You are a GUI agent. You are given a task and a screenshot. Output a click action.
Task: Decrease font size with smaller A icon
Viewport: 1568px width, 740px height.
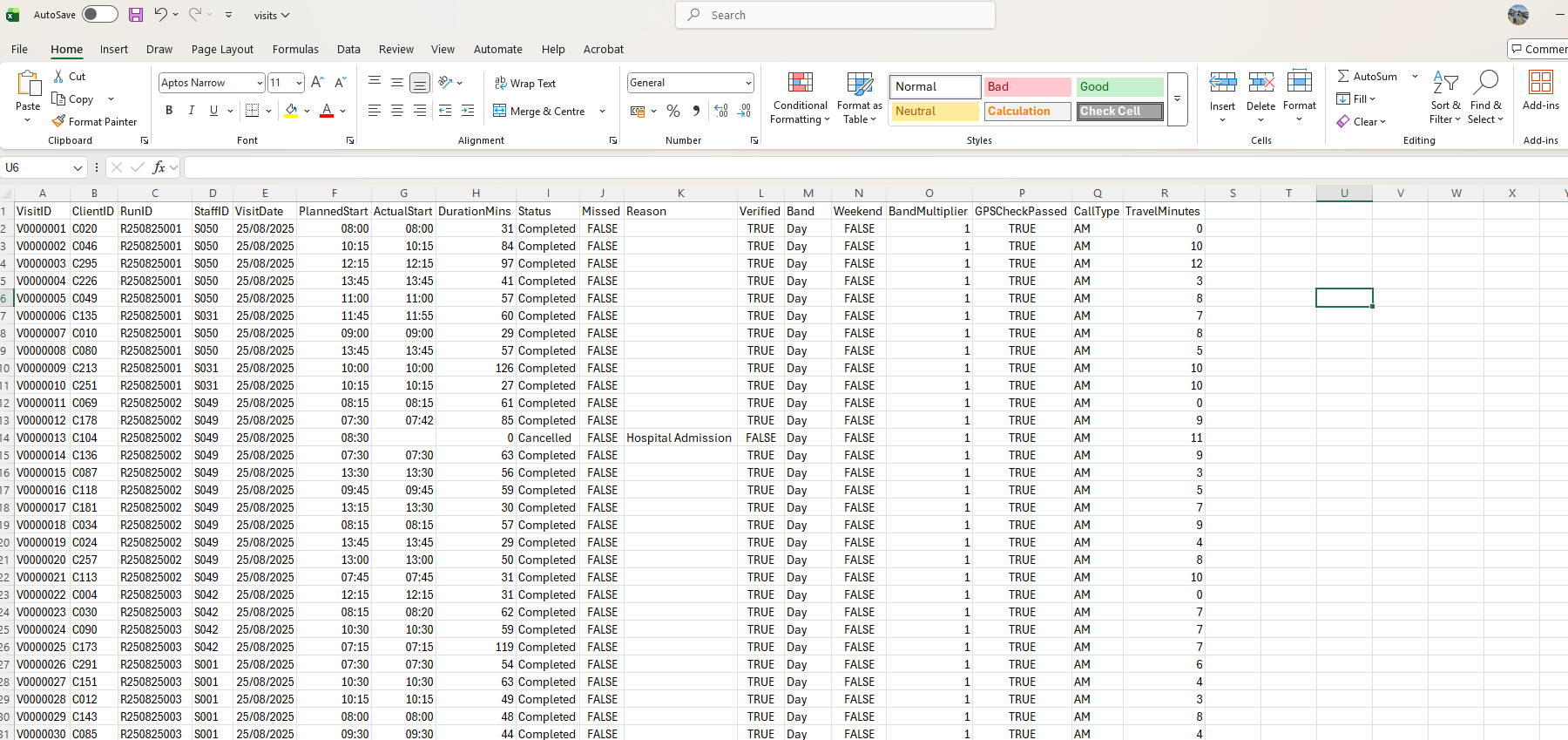(x=341, y=82)
